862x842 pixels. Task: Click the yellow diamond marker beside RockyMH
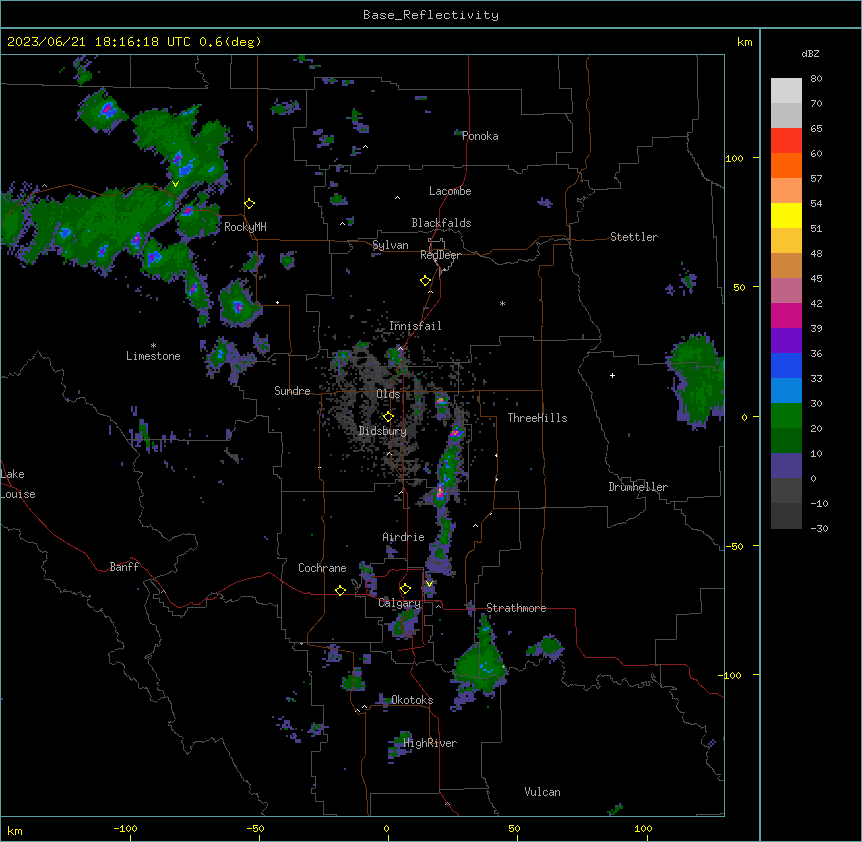tap(250, 204)
